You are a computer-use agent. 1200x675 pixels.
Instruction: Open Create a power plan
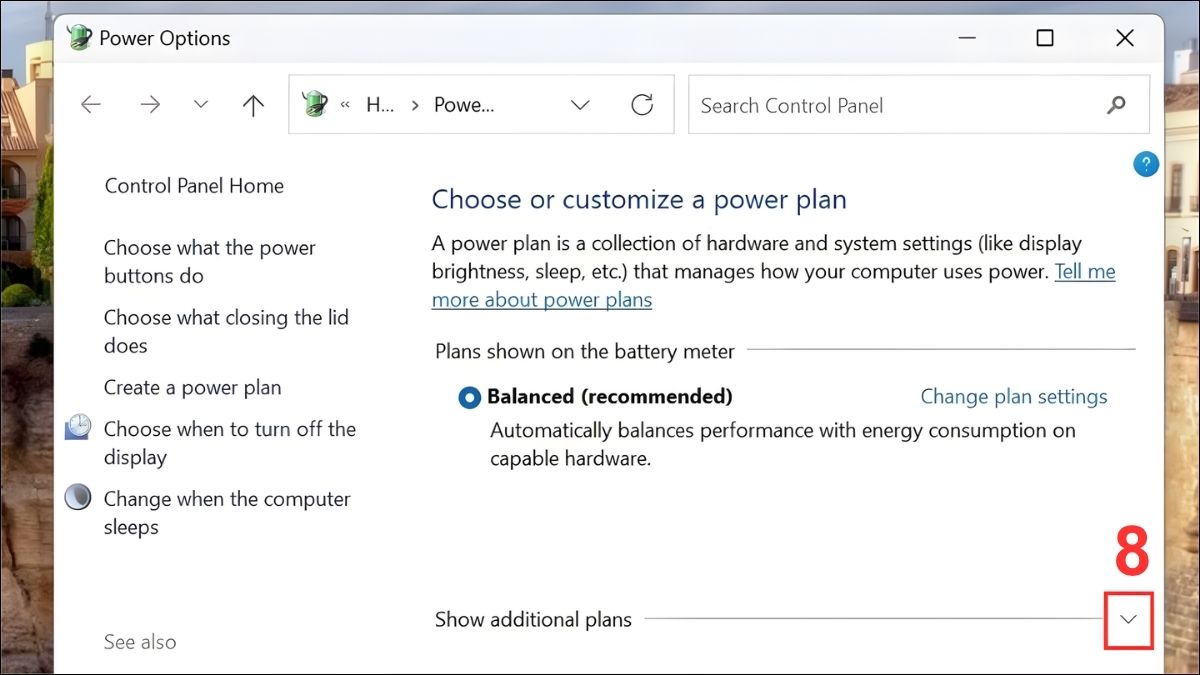point(193,388)
